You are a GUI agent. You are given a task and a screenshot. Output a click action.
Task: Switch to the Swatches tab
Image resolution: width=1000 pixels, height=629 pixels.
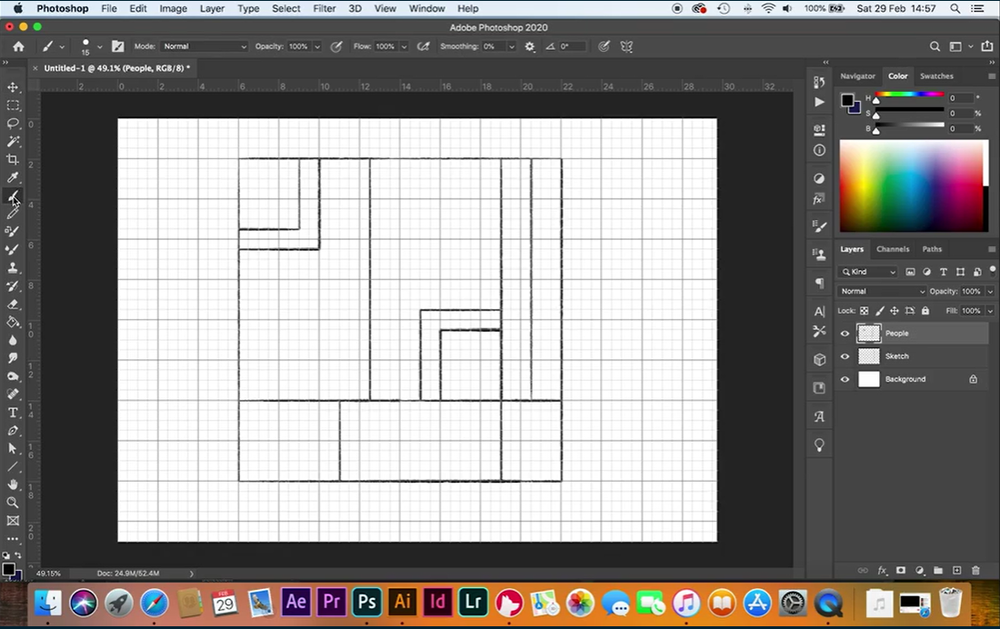click(x=936, y=76)
